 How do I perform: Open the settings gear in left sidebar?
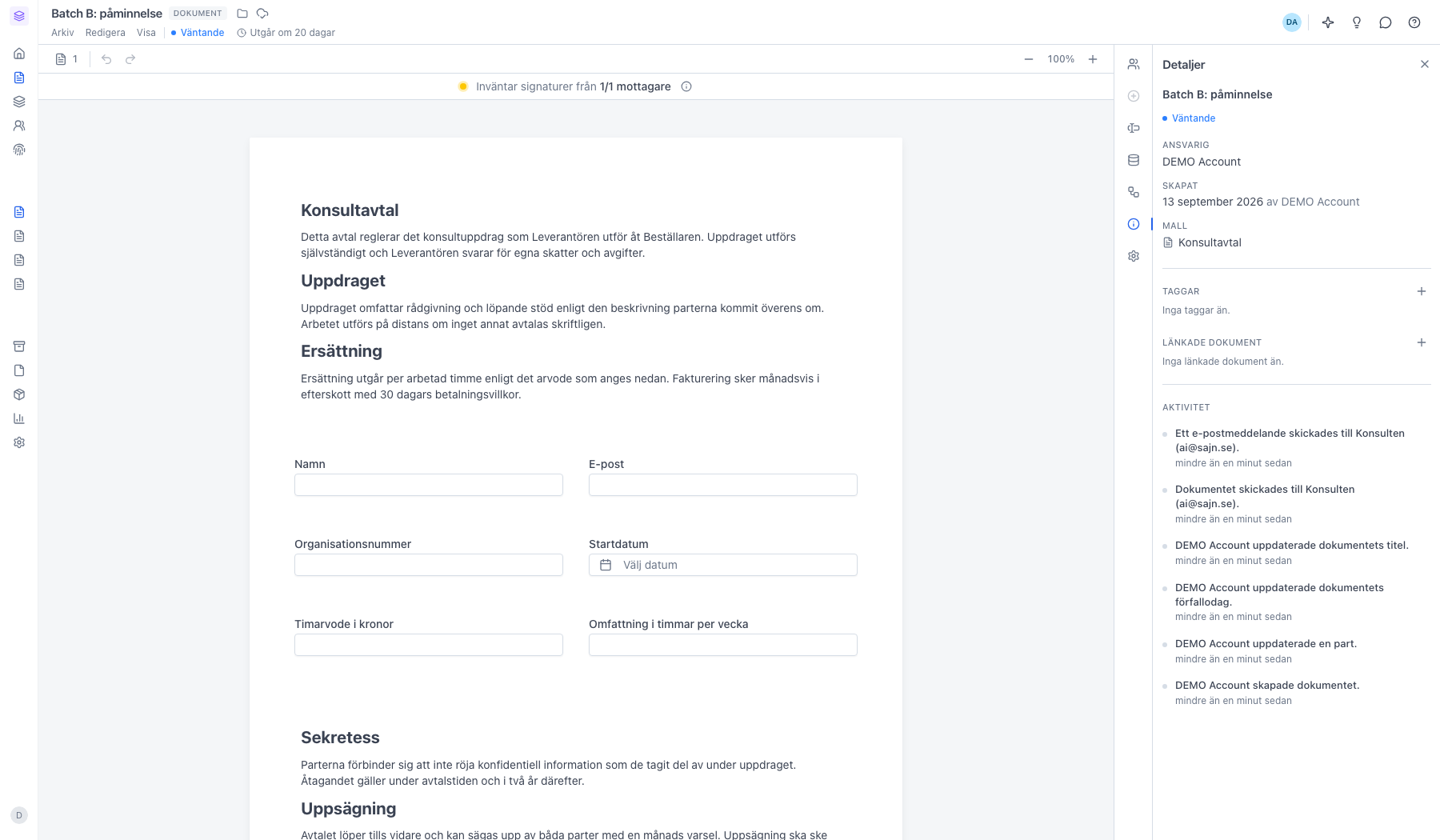point(19,442)
